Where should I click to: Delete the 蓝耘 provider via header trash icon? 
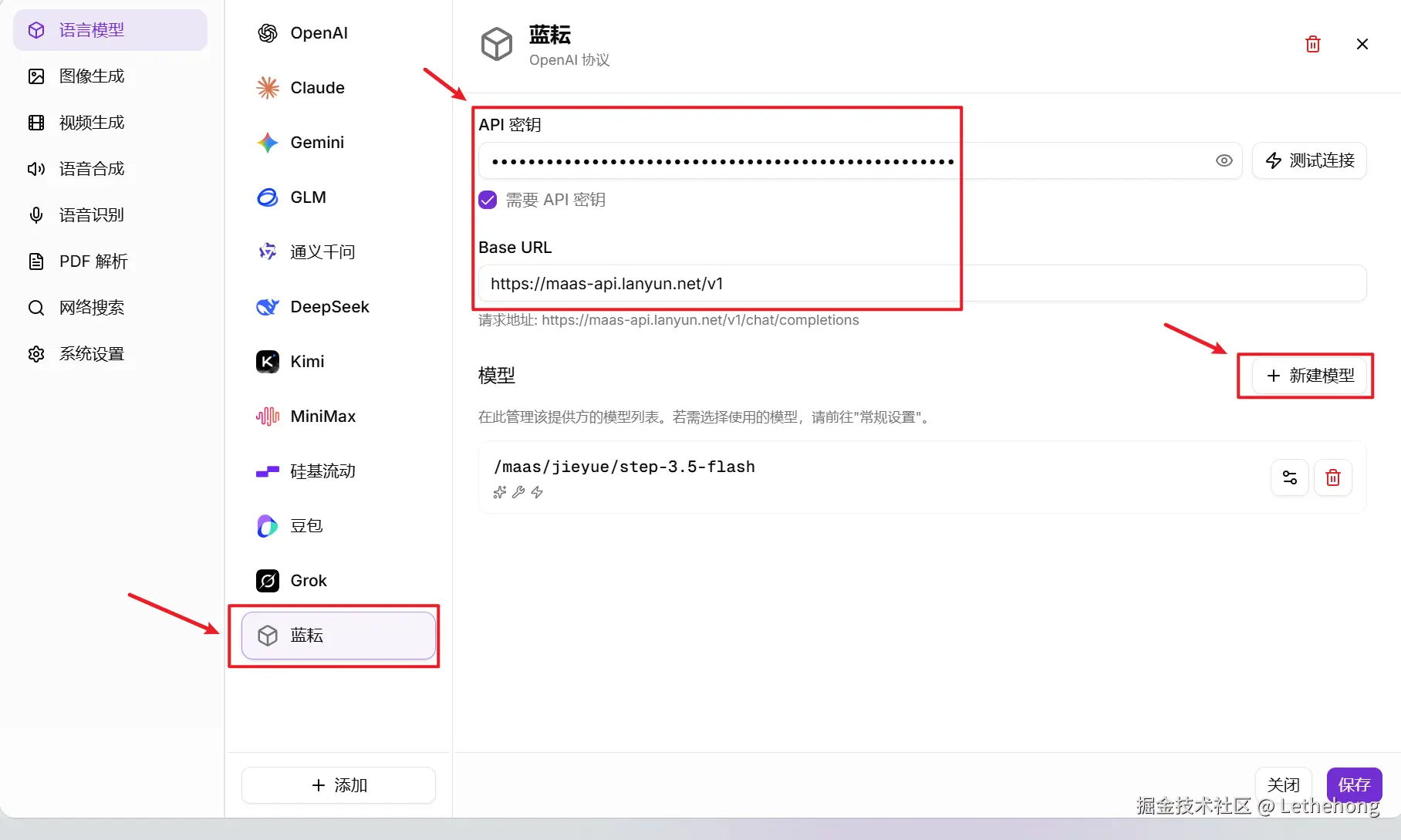[x=1313, y=44]
